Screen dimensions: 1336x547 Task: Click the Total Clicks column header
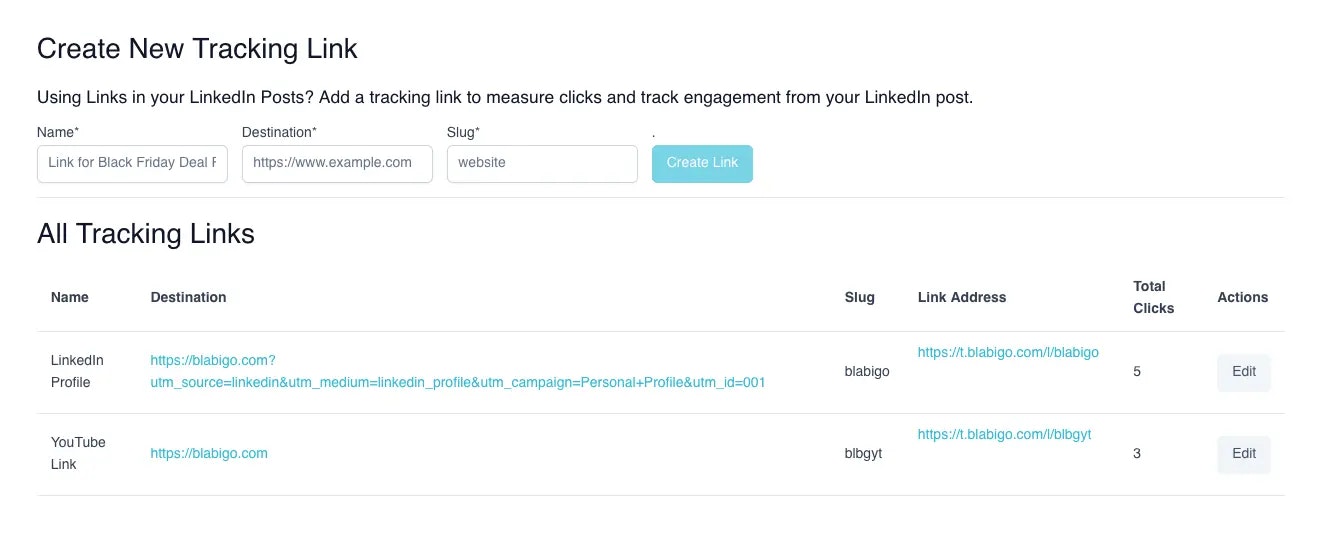[x=1153, y=297]
